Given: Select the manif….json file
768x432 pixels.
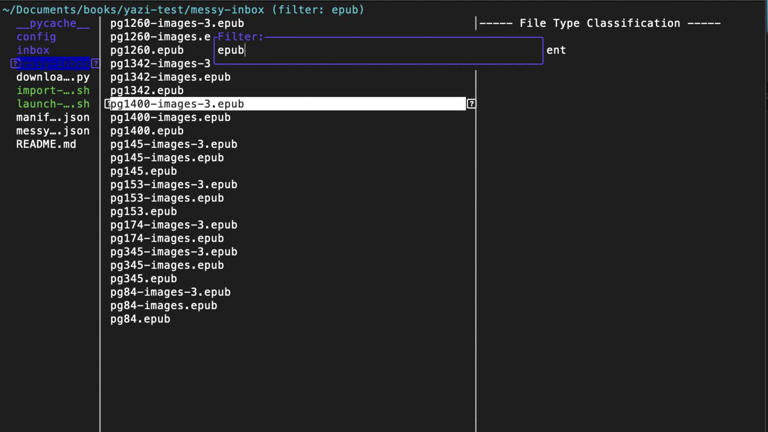Looking at the screenshot, I should point(52,117).
